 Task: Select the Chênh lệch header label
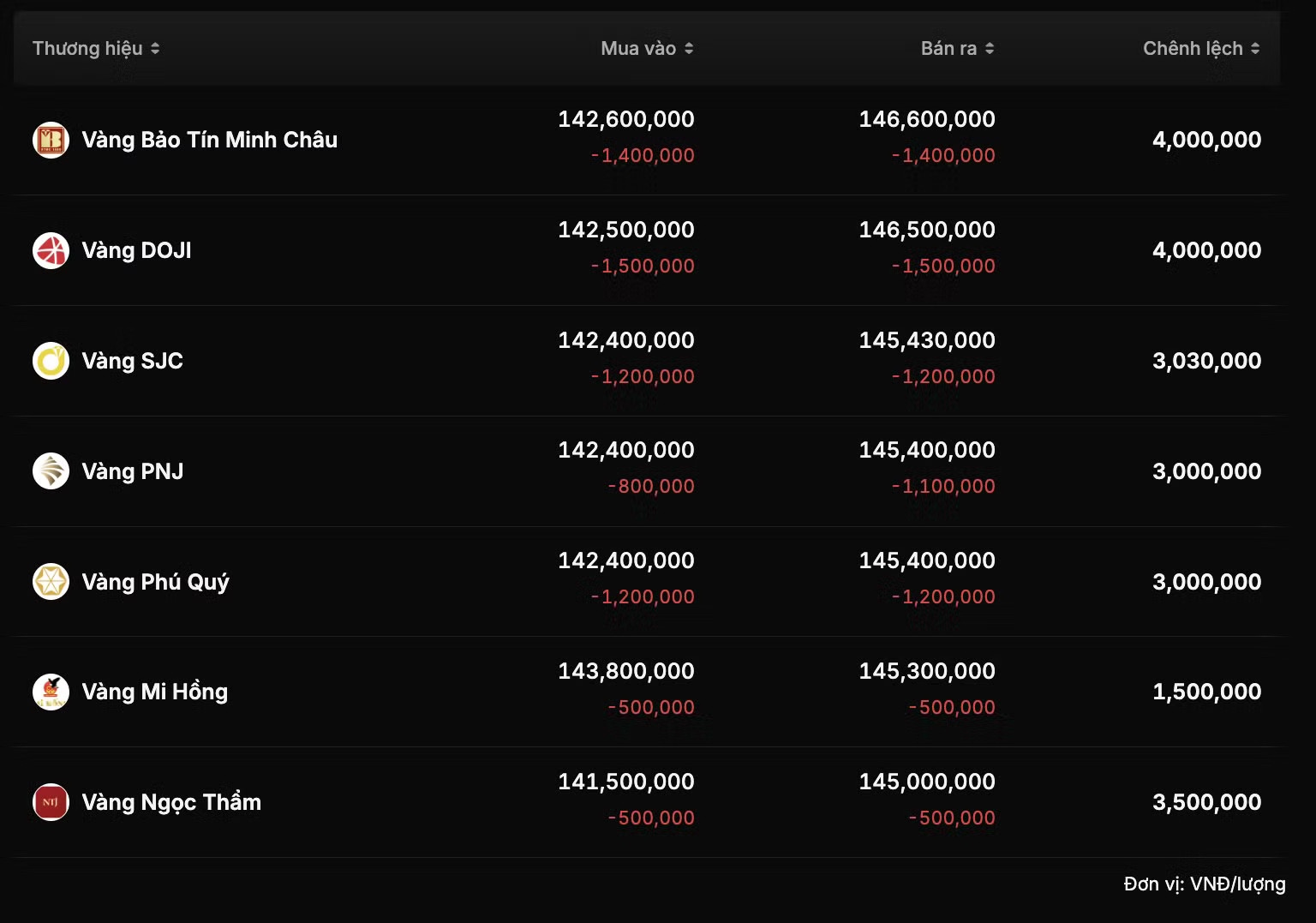pyautogui.click(x=1193, y=49)
